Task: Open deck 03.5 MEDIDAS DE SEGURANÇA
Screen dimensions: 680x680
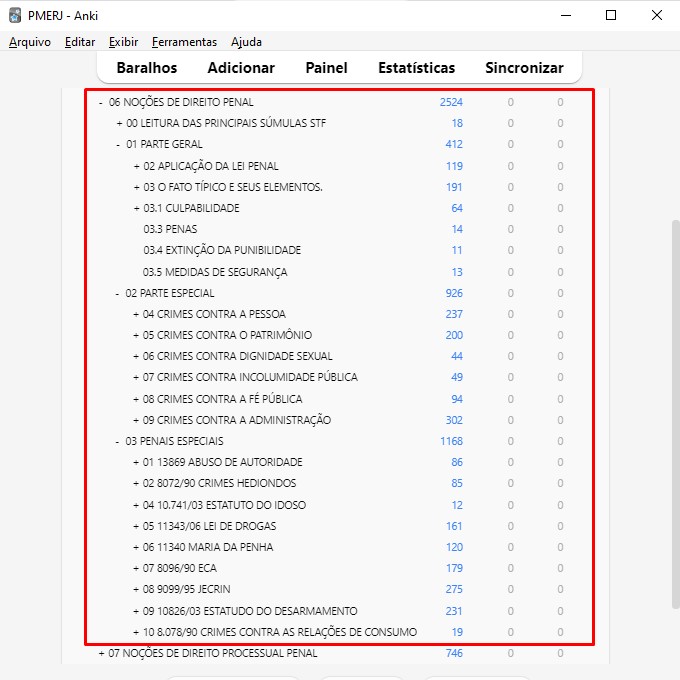Action: tap(215, 272)
